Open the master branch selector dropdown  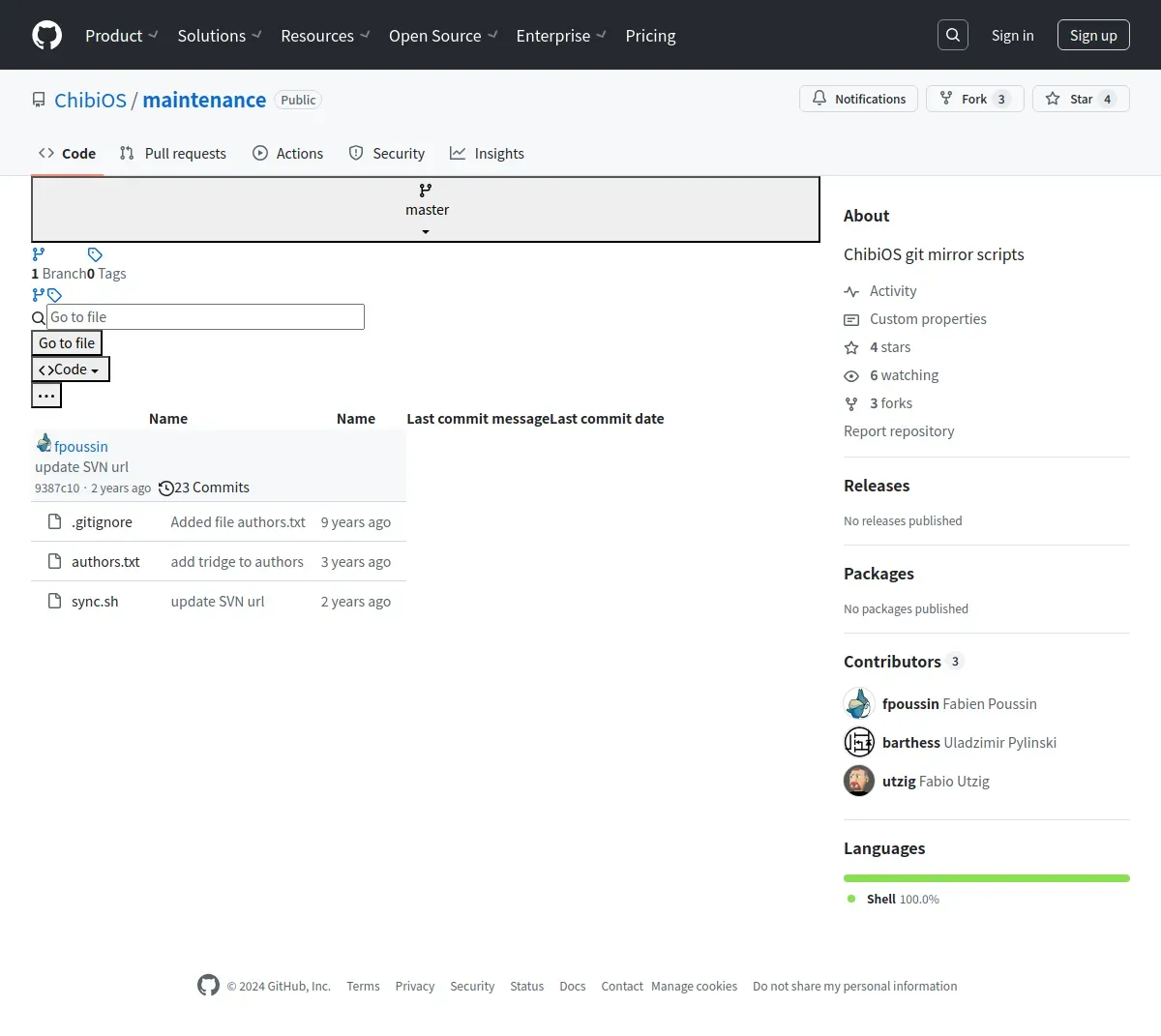(426, 209)
